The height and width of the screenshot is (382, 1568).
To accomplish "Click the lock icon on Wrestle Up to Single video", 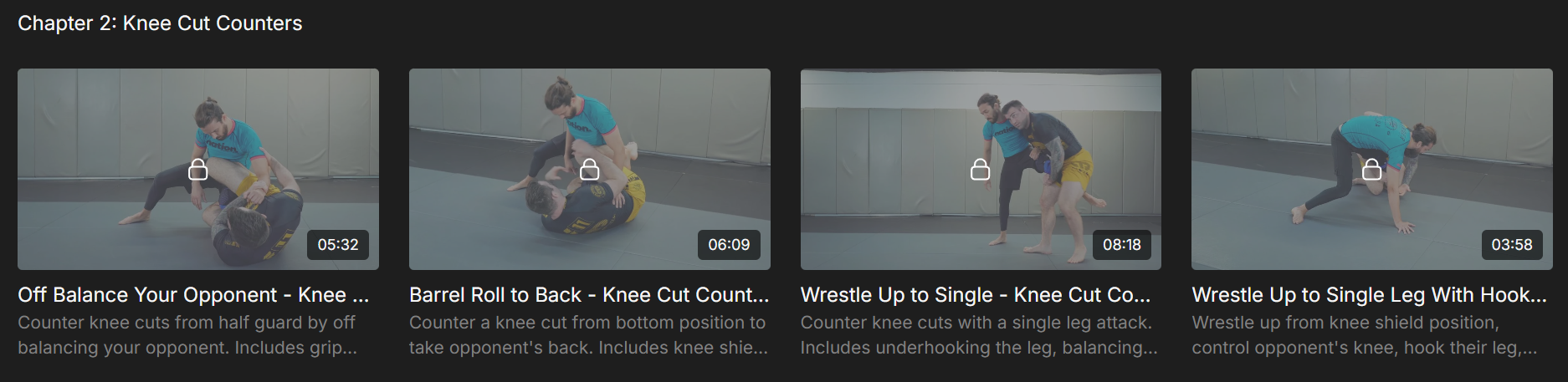I will (981, 170).
